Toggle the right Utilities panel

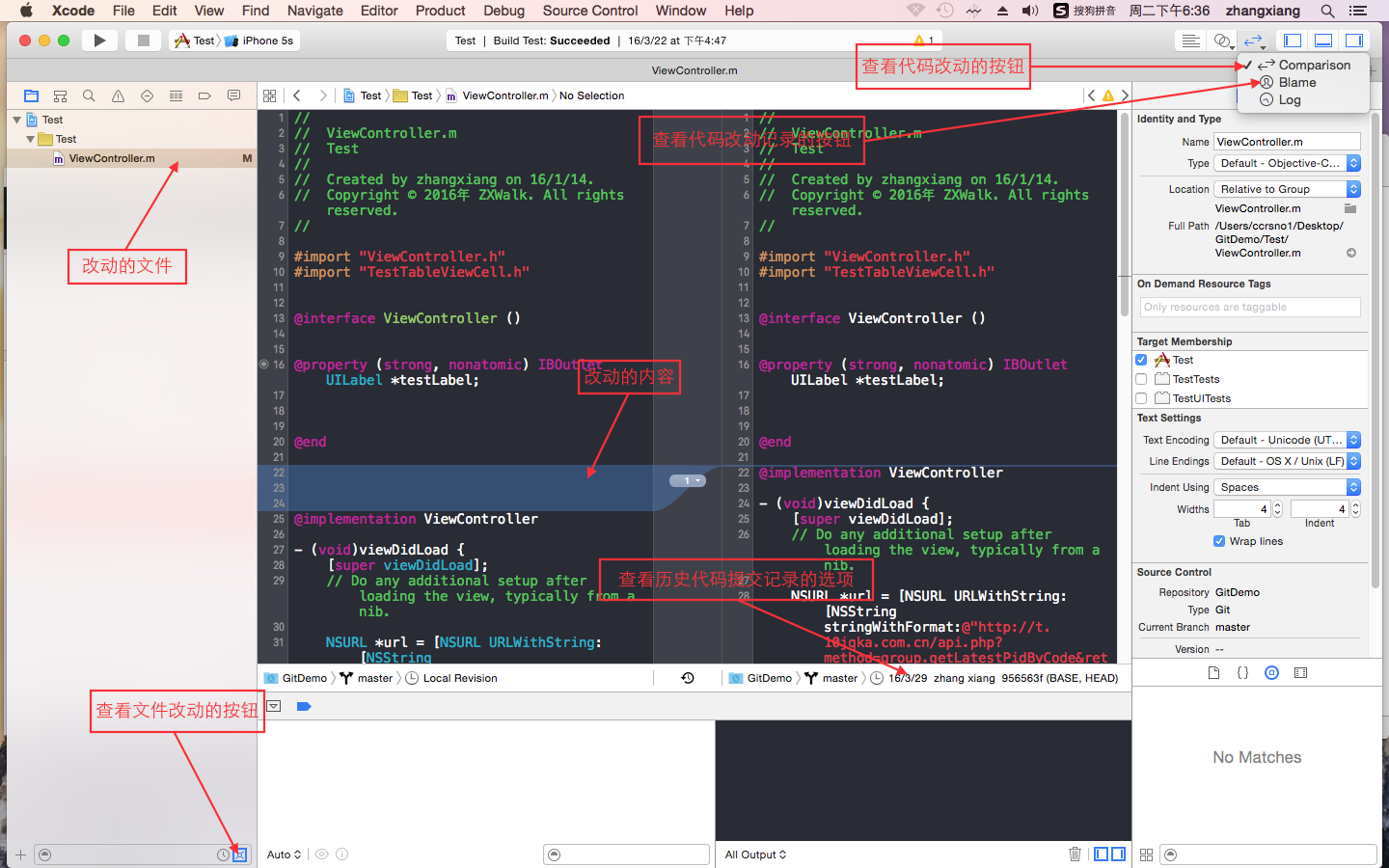(x=1354, y=41)
